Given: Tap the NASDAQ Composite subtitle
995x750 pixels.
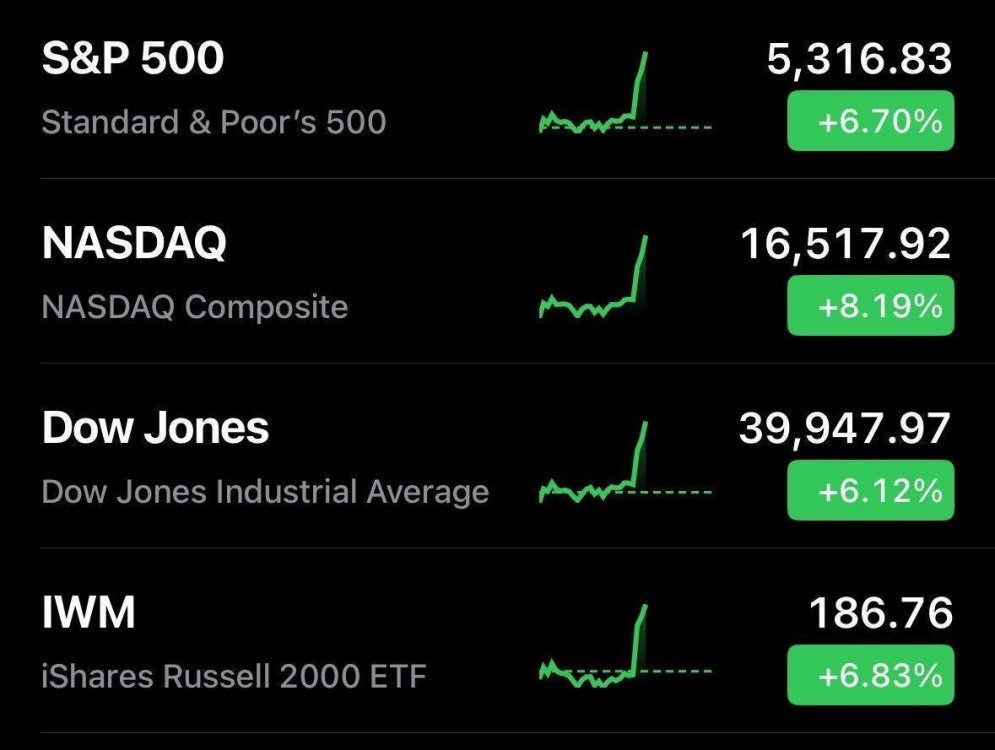Looking at the screenshot, I should click(x=195, y=307).
